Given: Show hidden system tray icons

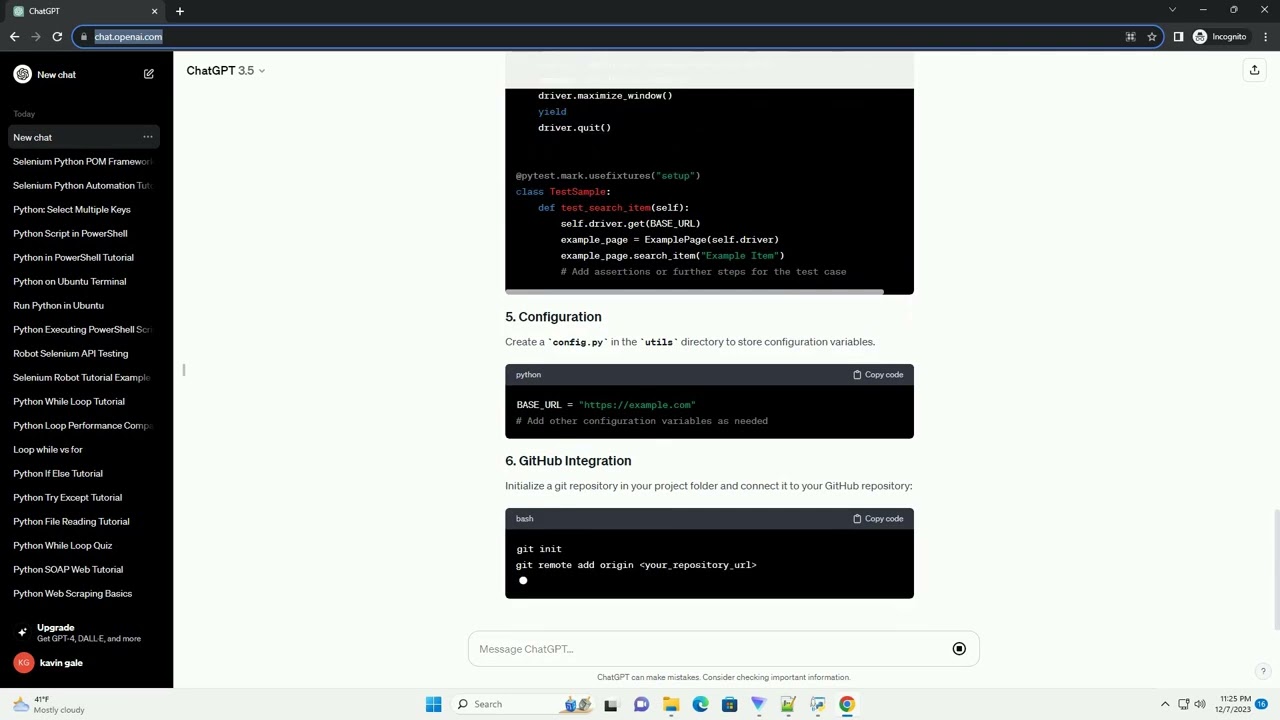Looking at the screenshot, I should (x=1165, y=704).
